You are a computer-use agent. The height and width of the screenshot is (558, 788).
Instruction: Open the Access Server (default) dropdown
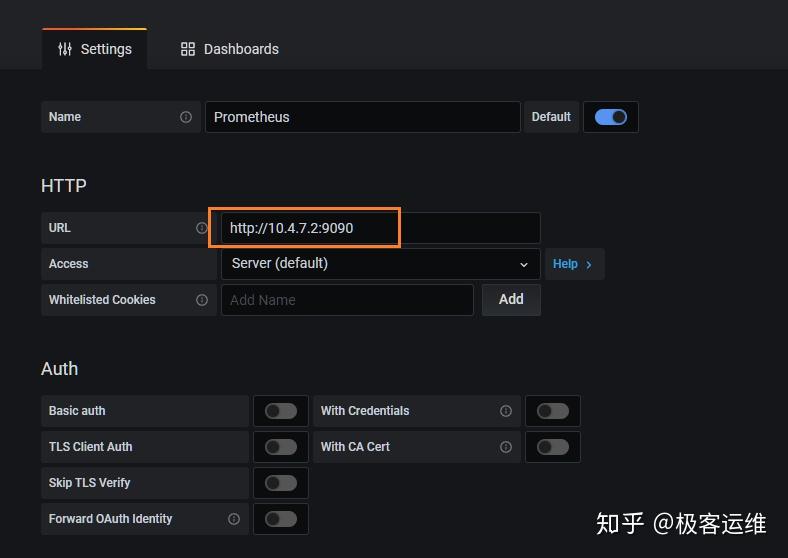(380, 264)
